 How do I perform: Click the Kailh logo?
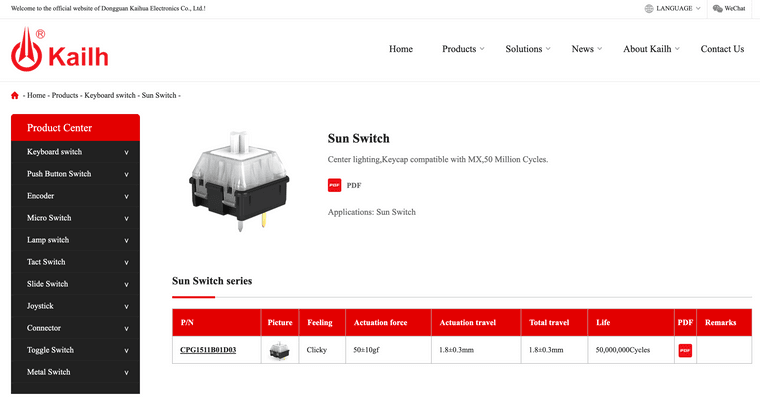59,49
